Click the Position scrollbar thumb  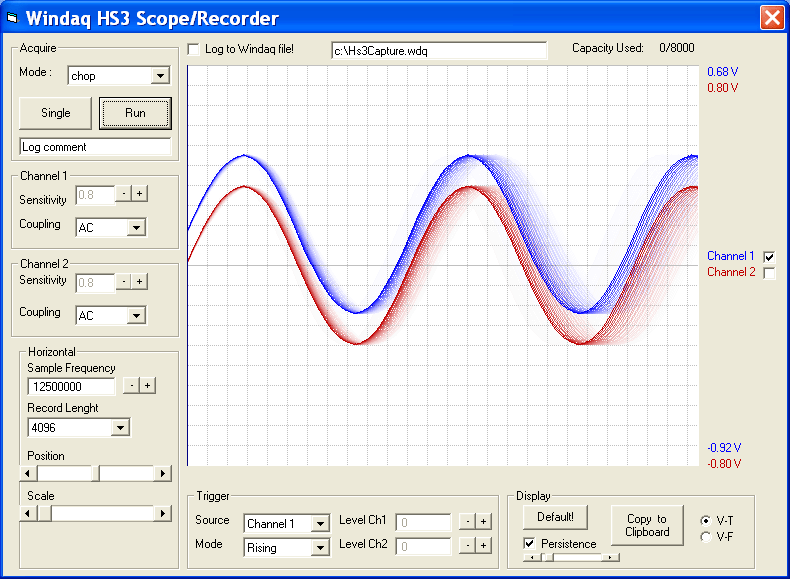click(x=95, y=473)
